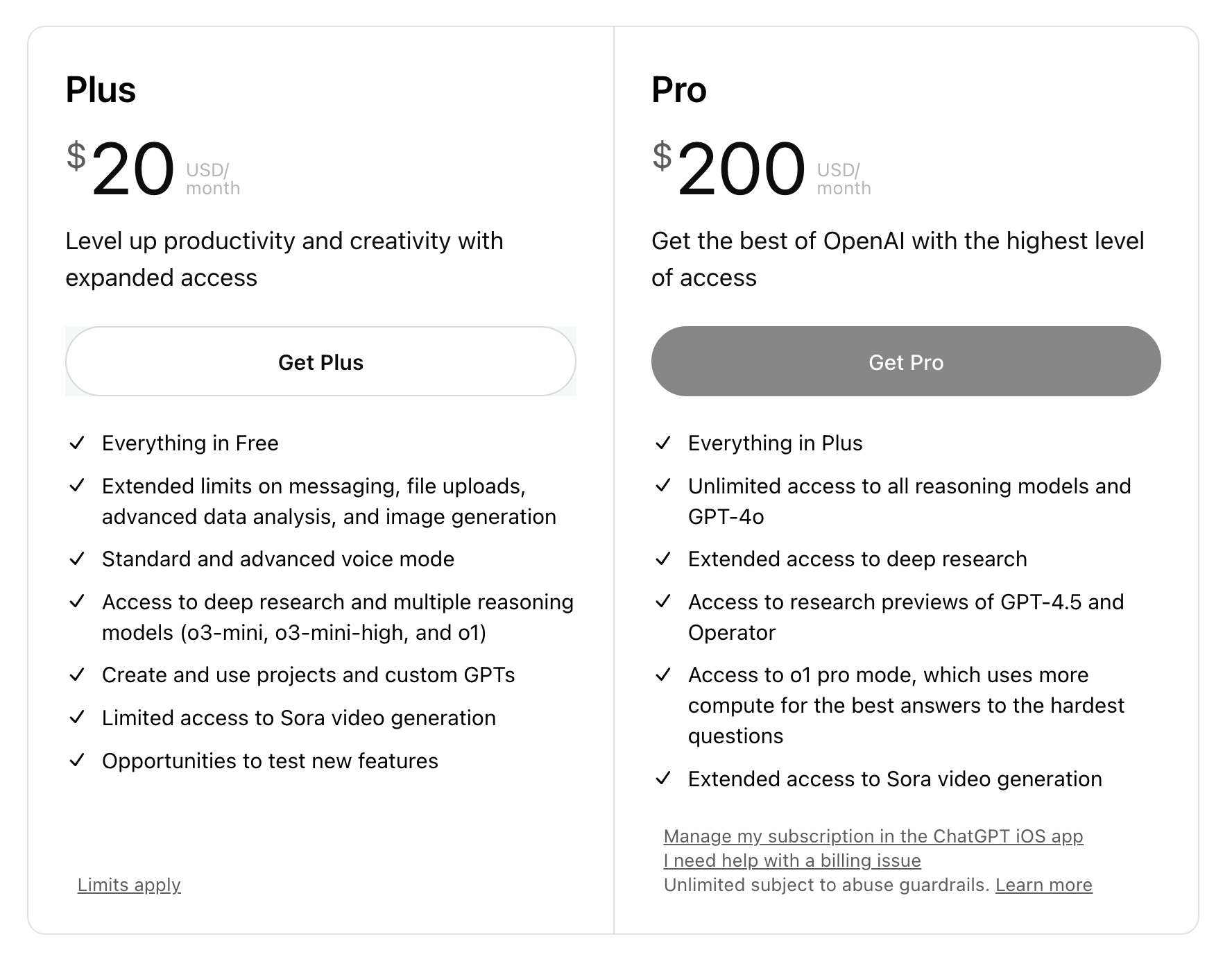Click checkmark next to Extended access to deep research
The image size is (1232, 966).
point(663,559)
